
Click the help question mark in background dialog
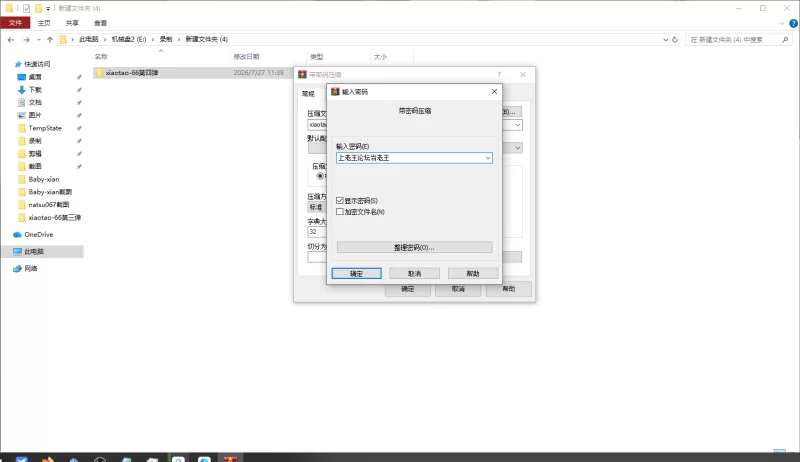tap(499, 74)
